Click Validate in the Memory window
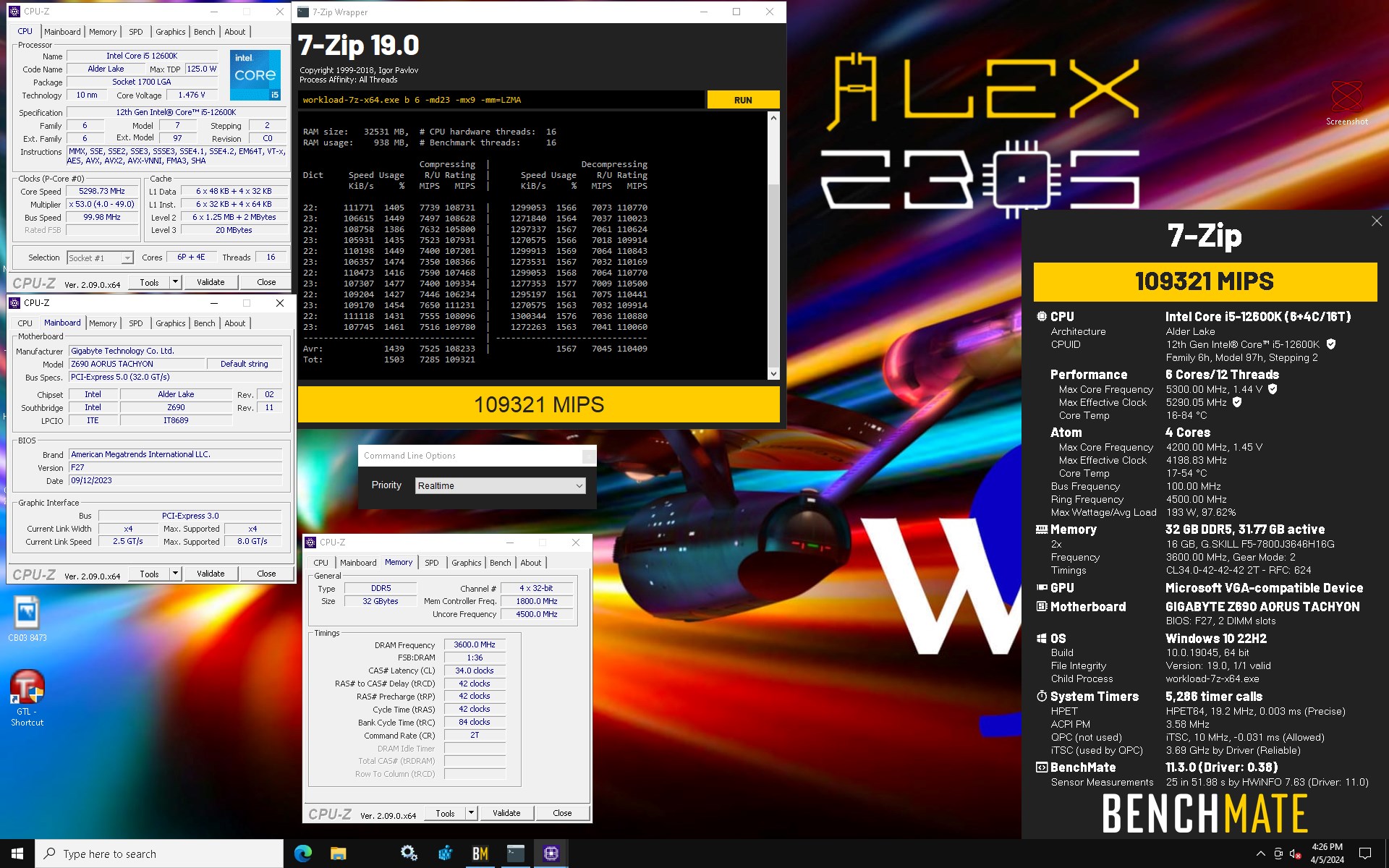 pyautogui.click(x=506, y=813)
